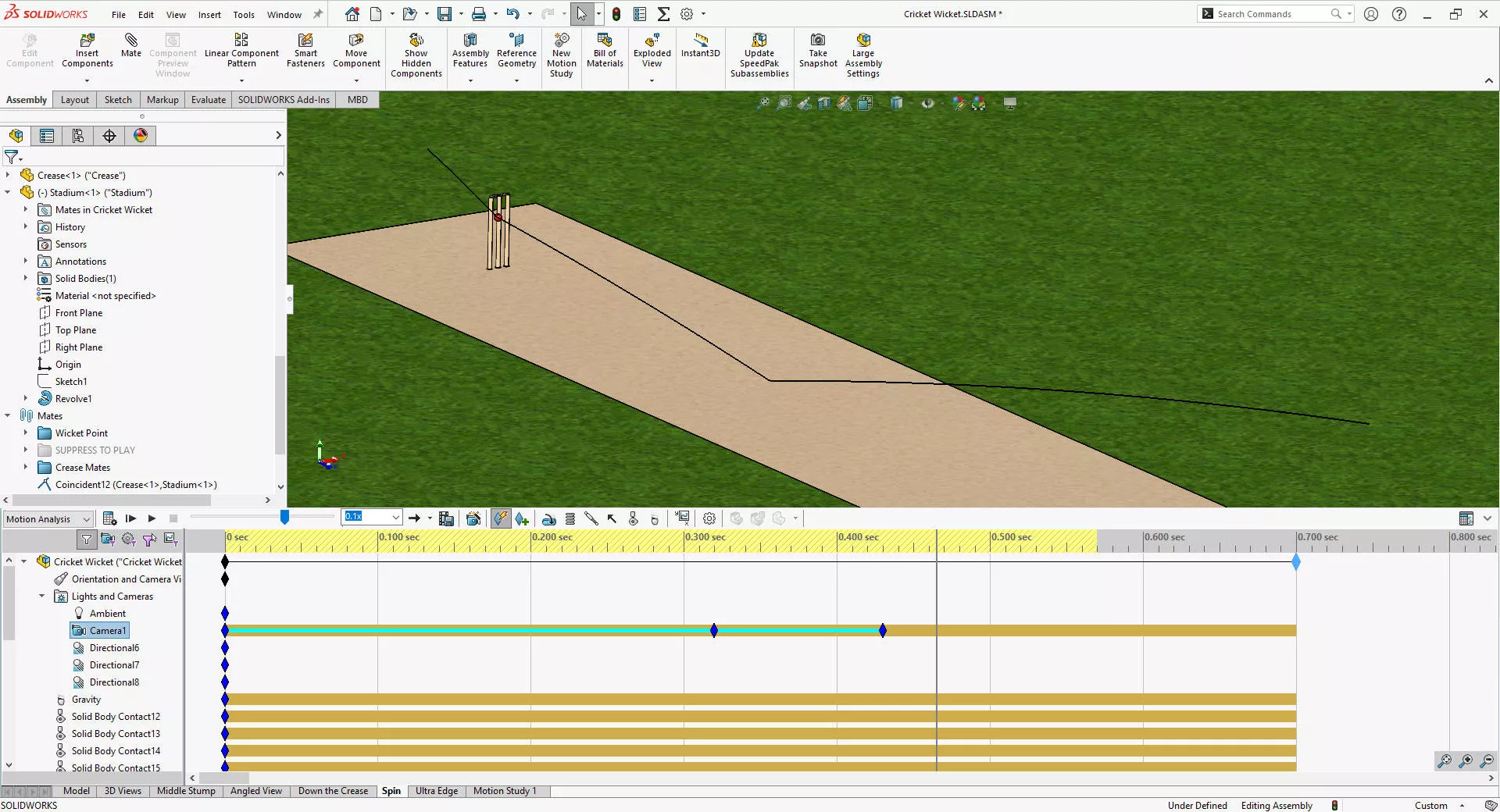Select the Smart Fasteners tool
The image size is (1500, 812).
305,49
